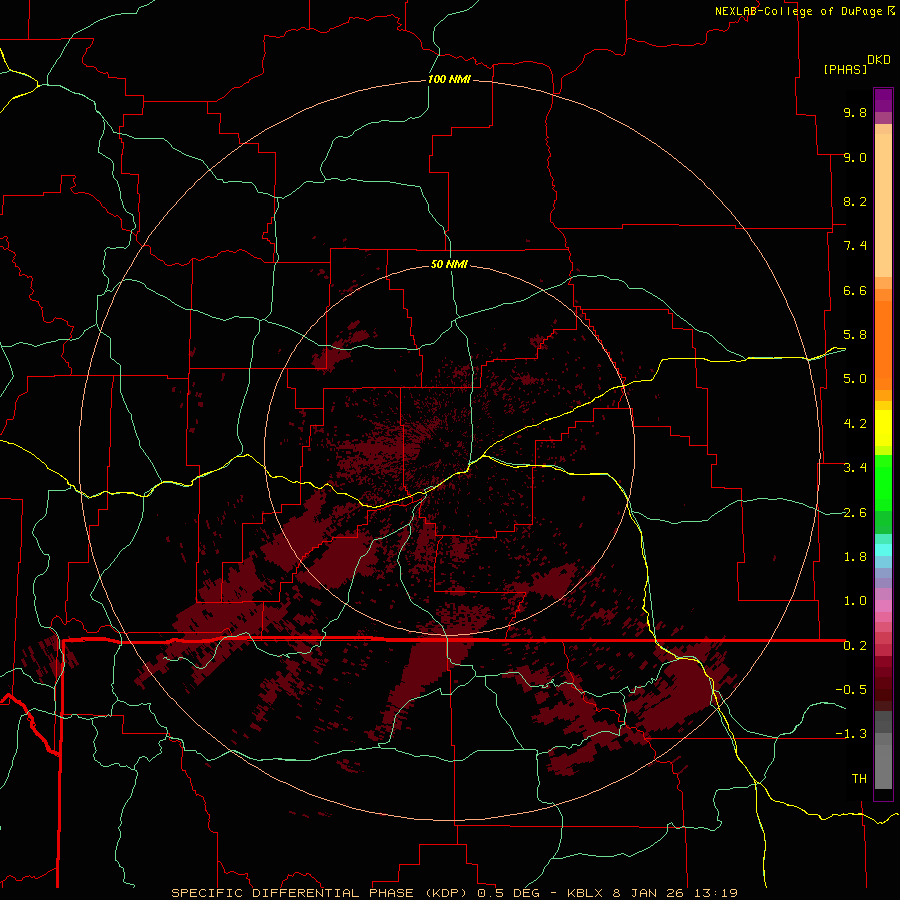Click the 9.8 value on the scale
The height and width of the screenshot is (900, 900).
855,112
